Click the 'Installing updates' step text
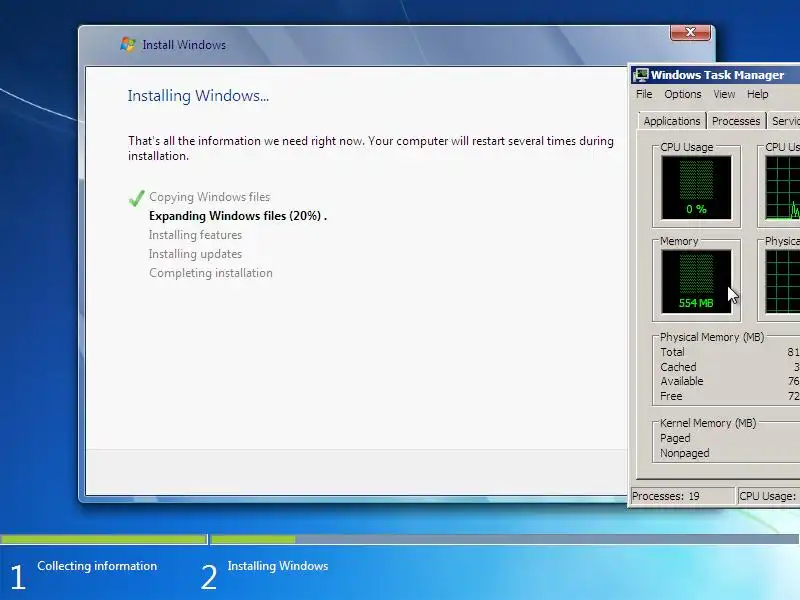The width and height of the screenshot is (800, 600). point(195,254)
